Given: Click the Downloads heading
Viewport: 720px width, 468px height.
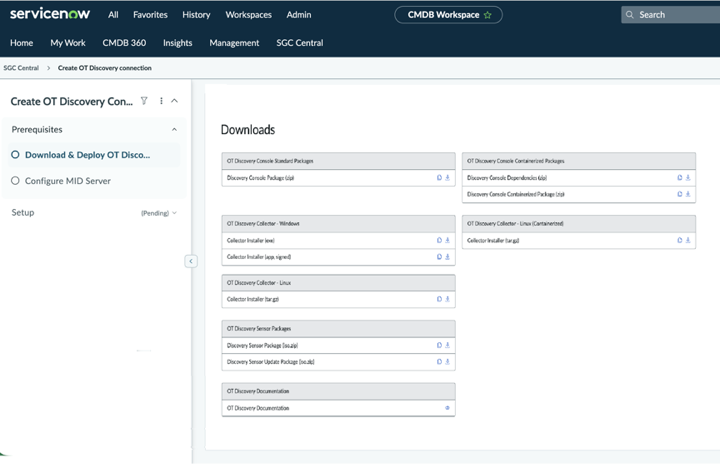Looking at the screenshot, I should pyautogui.click(x=248, y=130).
